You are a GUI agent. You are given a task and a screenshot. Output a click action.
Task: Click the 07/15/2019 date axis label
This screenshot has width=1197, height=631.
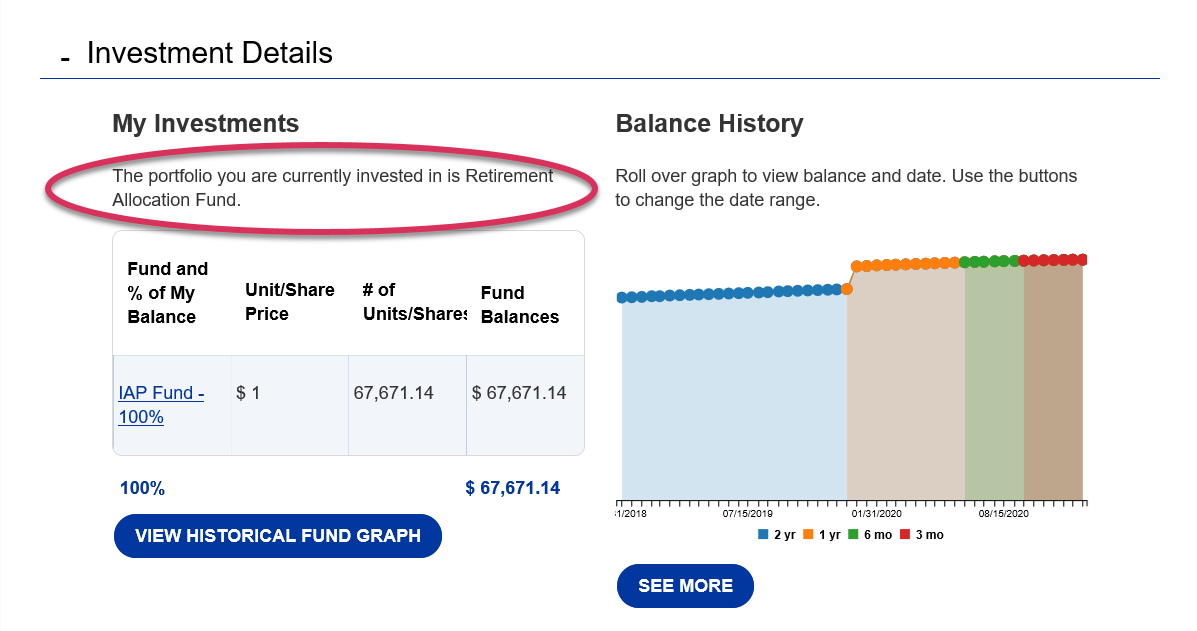747,514
